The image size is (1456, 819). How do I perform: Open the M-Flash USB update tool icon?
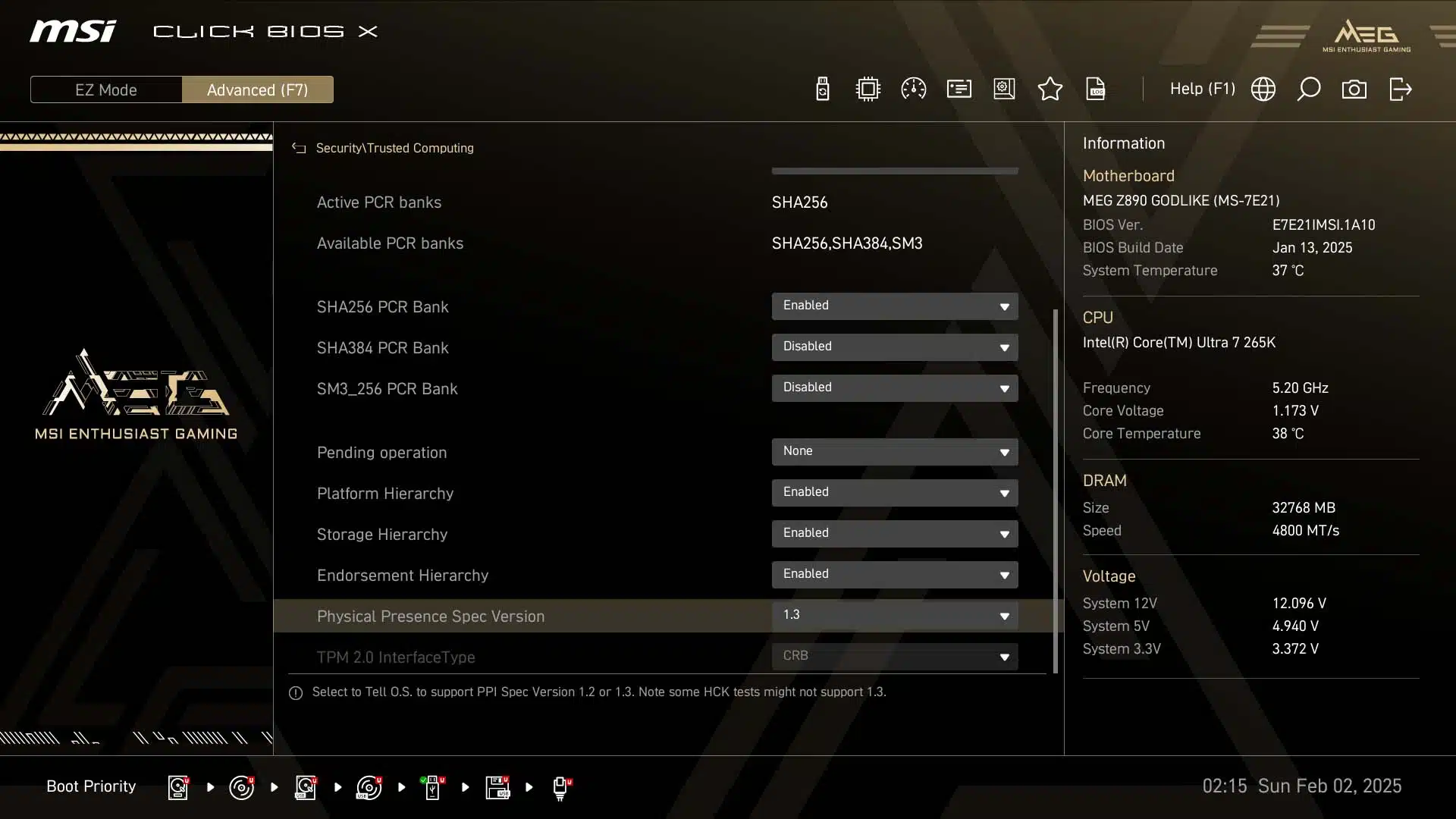(x=822, y=89)
